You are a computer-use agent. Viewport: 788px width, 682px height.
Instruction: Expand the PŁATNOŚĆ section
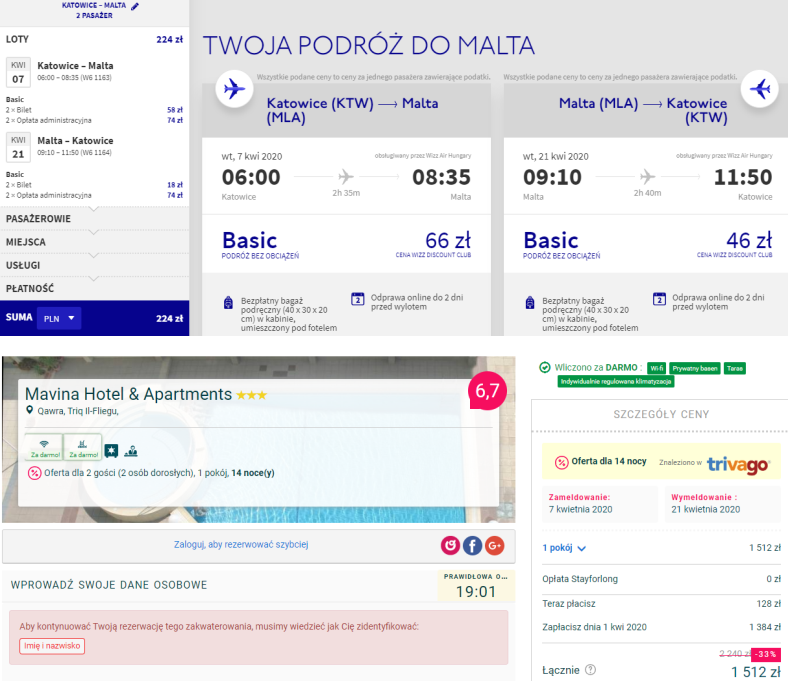point(94,288)
